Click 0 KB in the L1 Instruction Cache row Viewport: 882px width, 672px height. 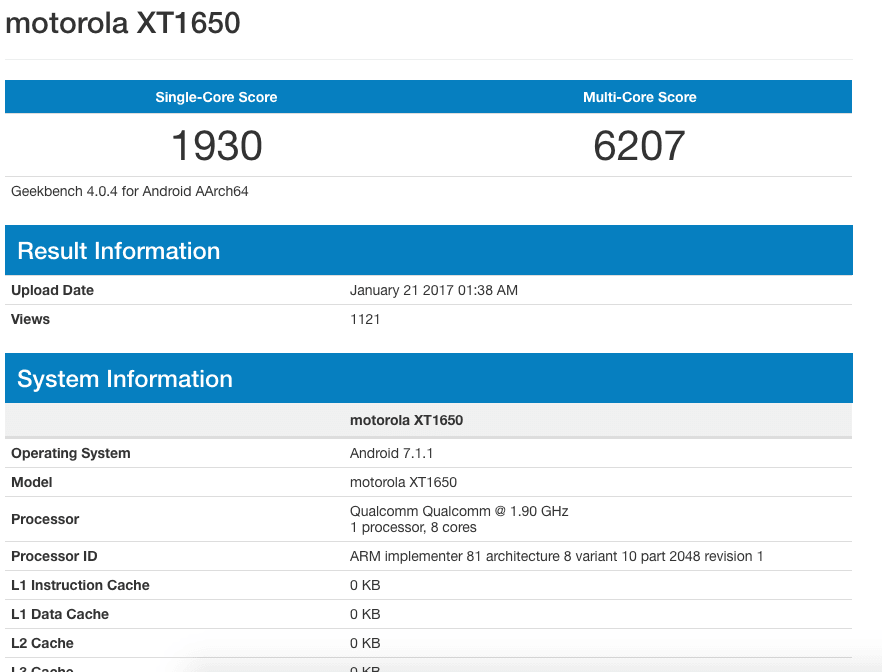365,585
